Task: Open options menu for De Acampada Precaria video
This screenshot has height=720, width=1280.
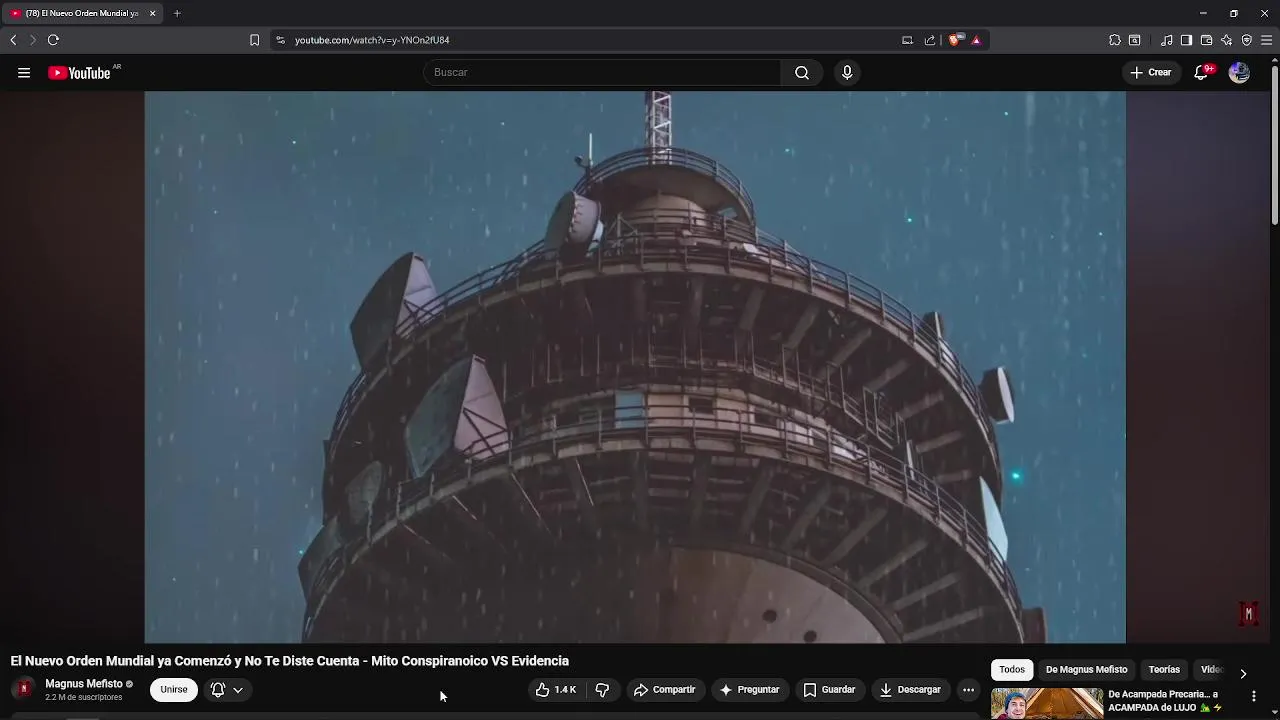Action: click(1254, 697)
